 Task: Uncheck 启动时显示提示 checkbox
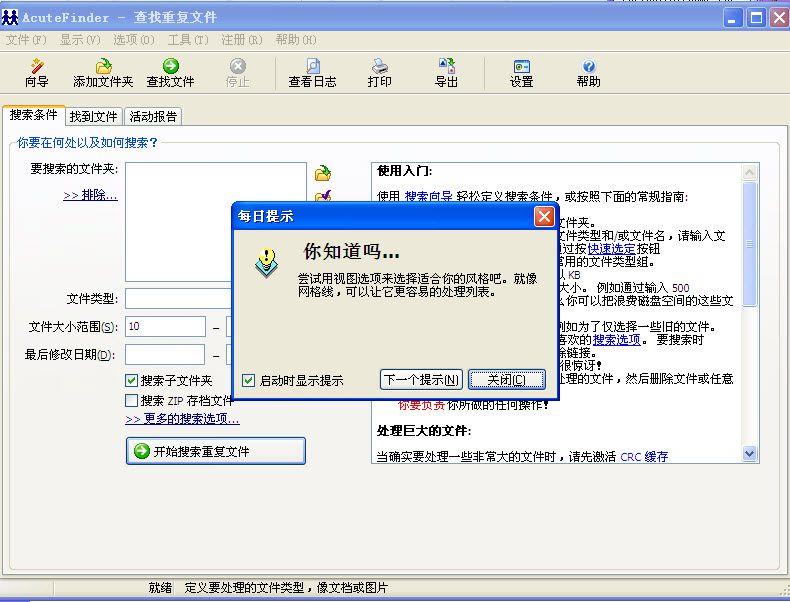[249, 380]
